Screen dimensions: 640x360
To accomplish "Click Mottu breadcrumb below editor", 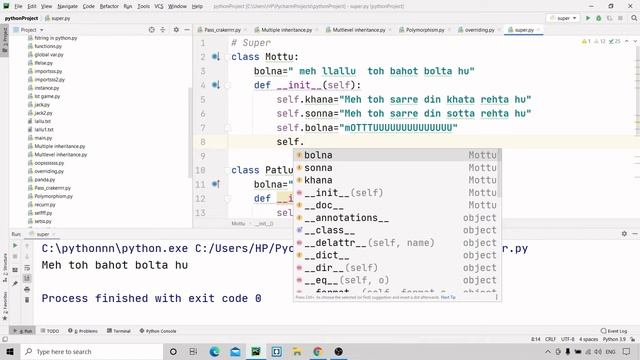I will click(238, 224).
